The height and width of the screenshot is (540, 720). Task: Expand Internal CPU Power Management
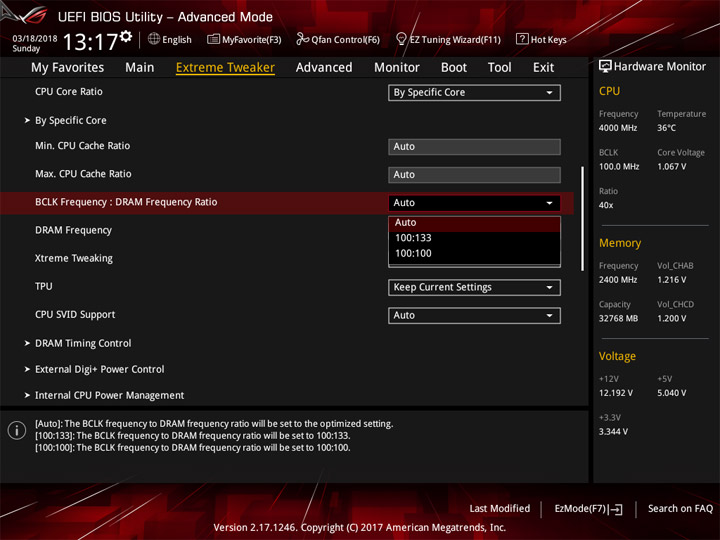click(x=109, y=395)
